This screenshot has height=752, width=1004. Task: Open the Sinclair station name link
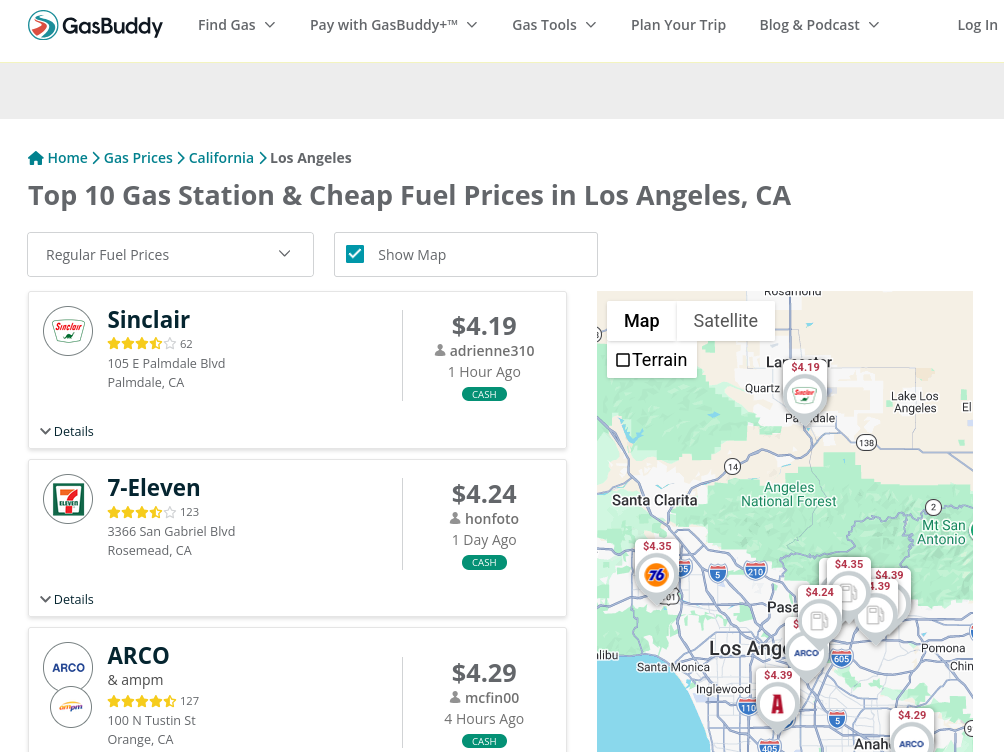149,320
